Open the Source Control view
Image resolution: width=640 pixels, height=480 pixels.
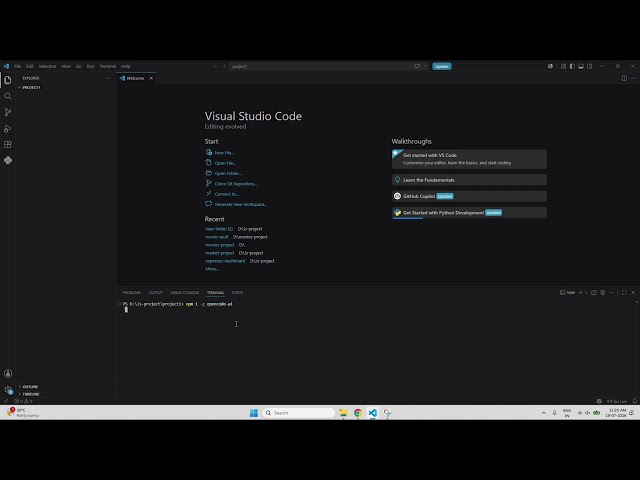point(8,112)
